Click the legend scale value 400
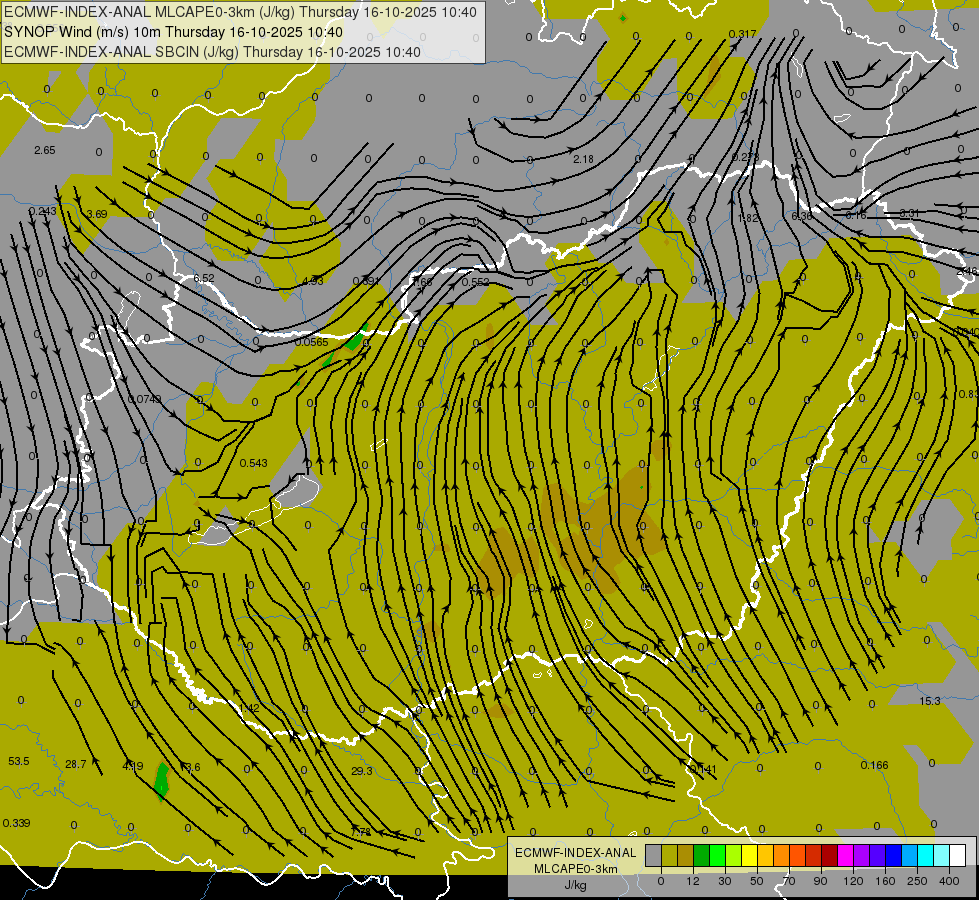Image resolution: width=979 pixels, height=900 pixels. coord(949,881)
